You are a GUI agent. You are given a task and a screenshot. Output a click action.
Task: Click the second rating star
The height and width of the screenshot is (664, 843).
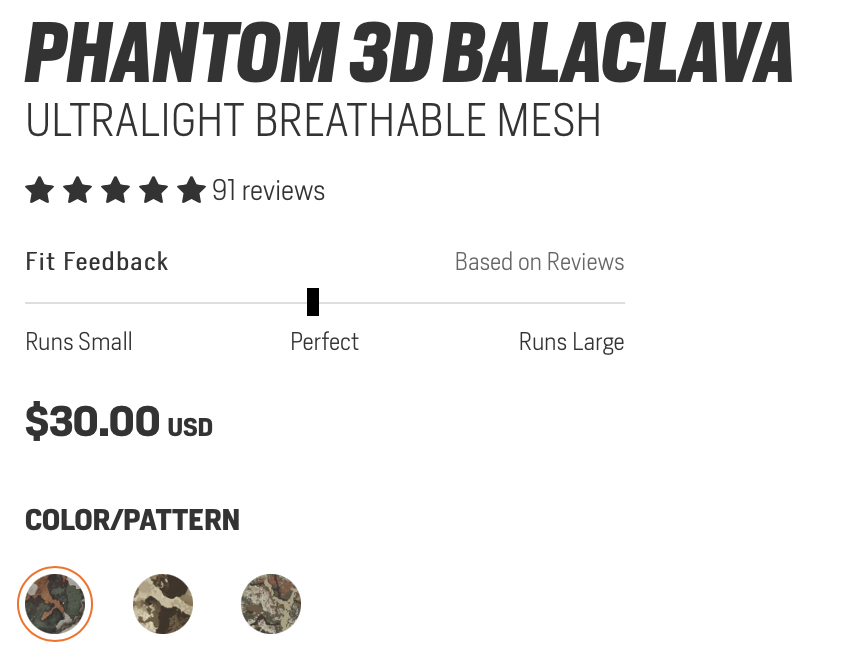77,190
